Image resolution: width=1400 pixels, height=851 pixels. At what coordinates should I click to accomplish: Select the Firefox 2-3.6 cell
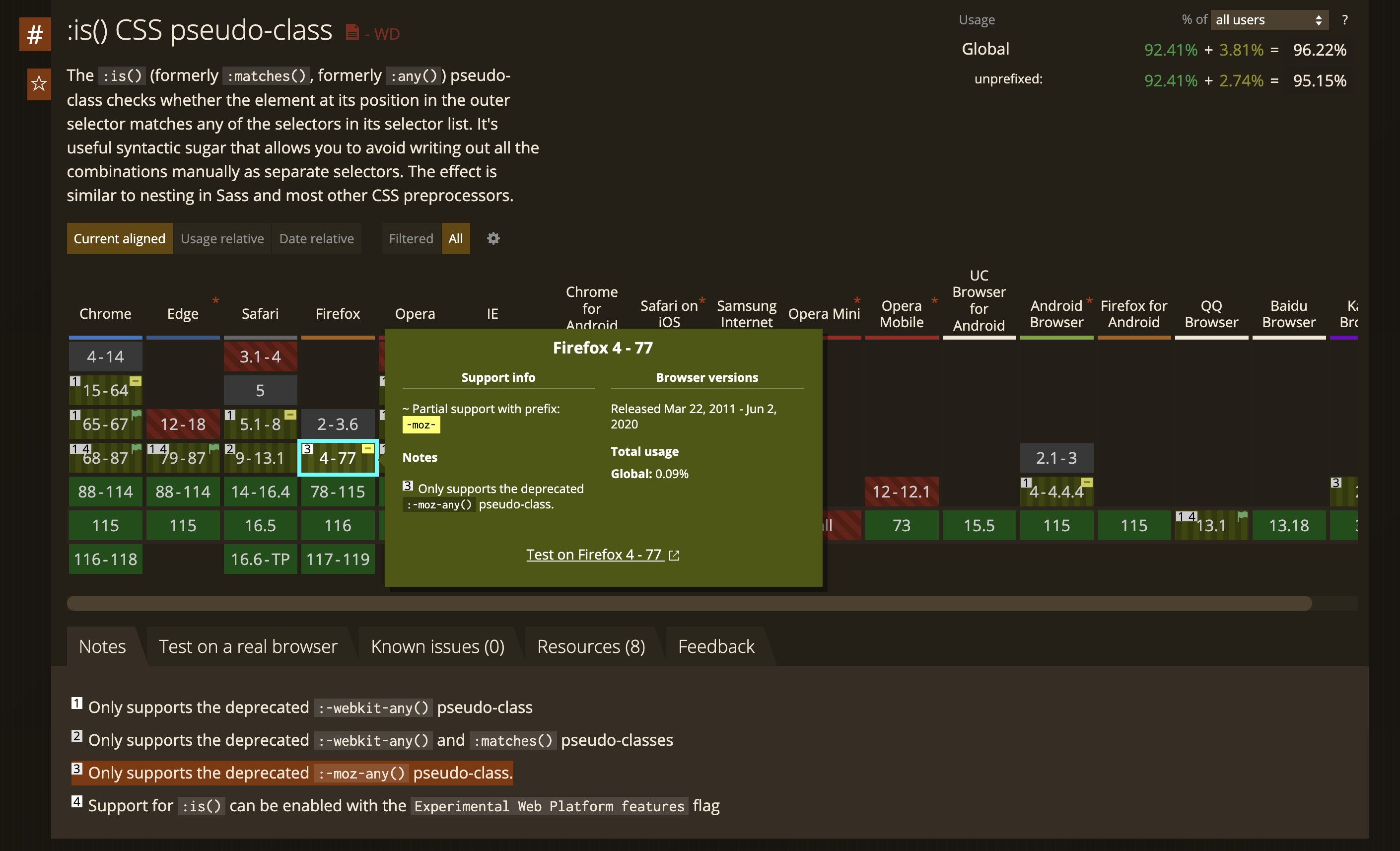[338, 424]
